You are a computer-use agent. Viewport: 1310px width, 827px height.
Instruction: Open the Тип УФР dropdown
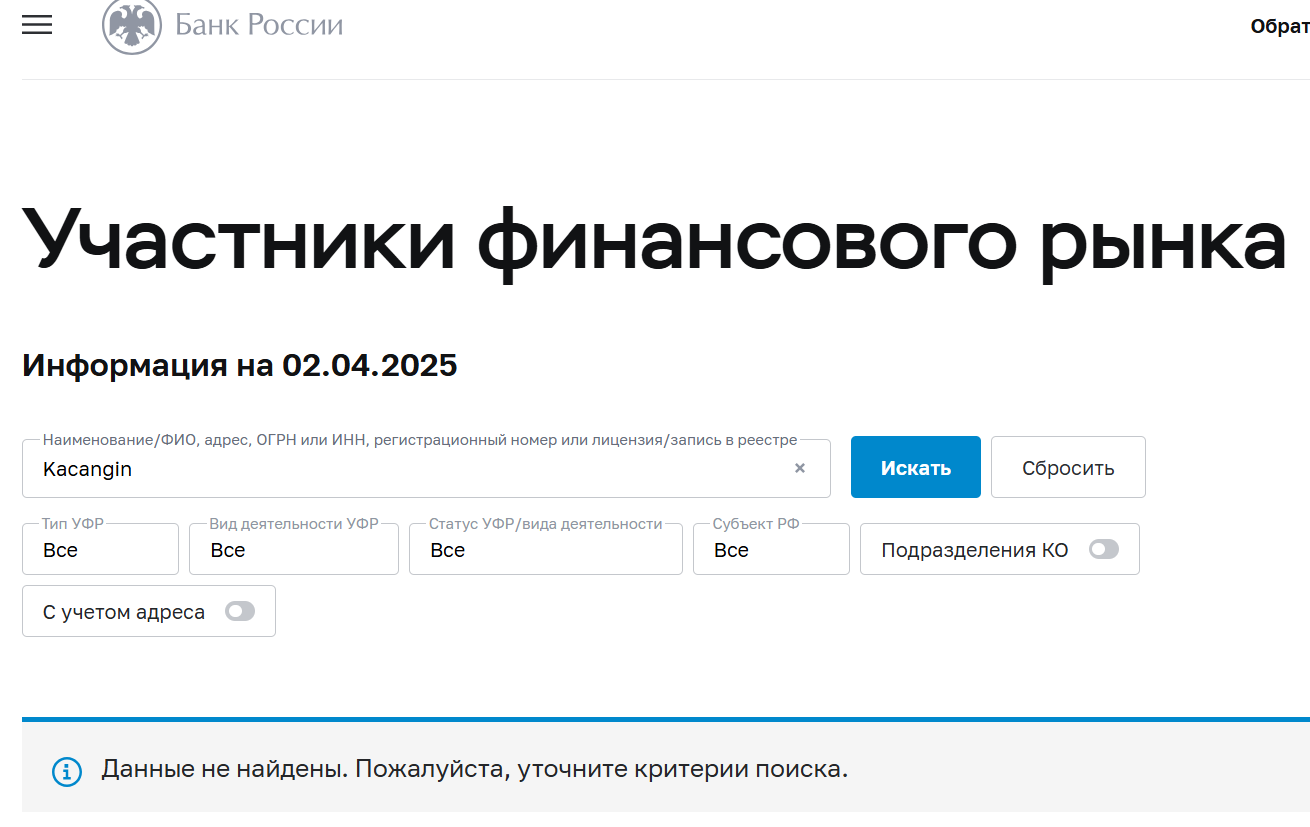pos(100,549)
